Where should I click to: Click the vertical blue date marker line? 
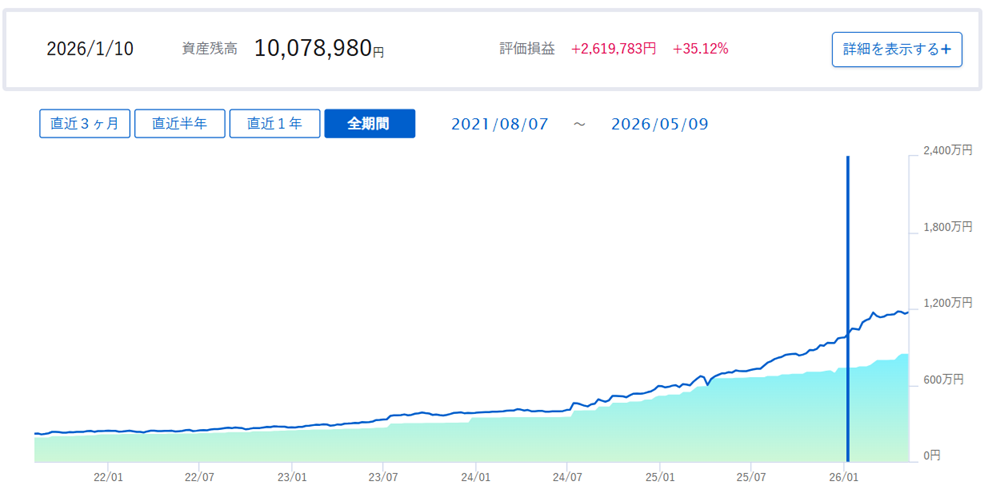click(x=847, y=309)
